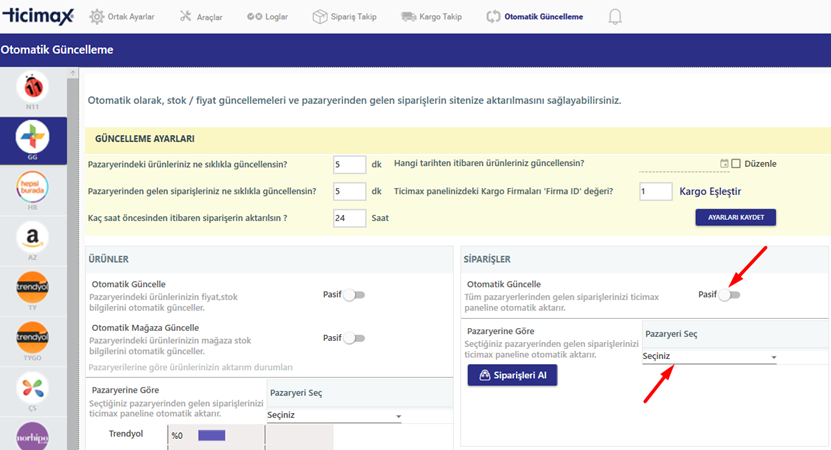Select the Trendyol TYGO sidebar icon
Viewport: 831px width, 450px height.
click(x=32, y=337)
